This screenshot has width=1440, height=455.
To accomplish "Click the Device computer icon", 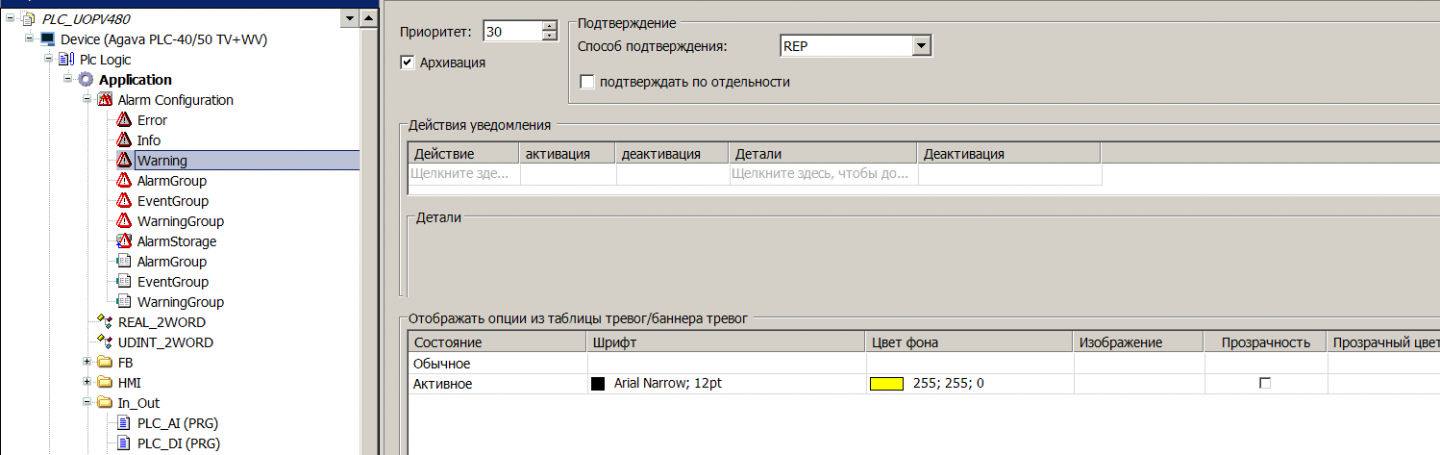I will pos(47,39).
